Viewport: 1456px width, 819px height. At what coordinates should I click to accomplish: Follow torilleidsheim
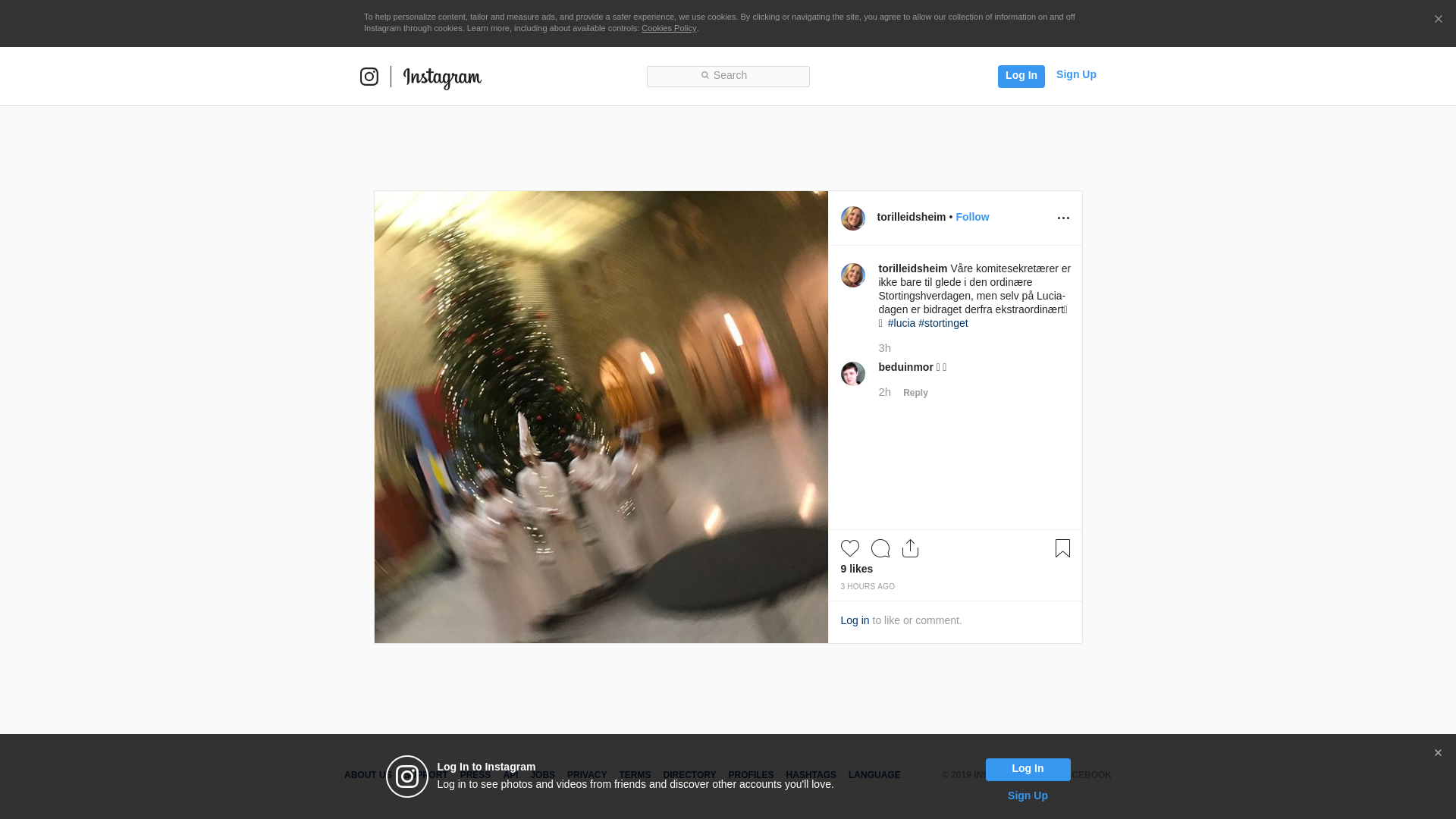tap(972, 217)
